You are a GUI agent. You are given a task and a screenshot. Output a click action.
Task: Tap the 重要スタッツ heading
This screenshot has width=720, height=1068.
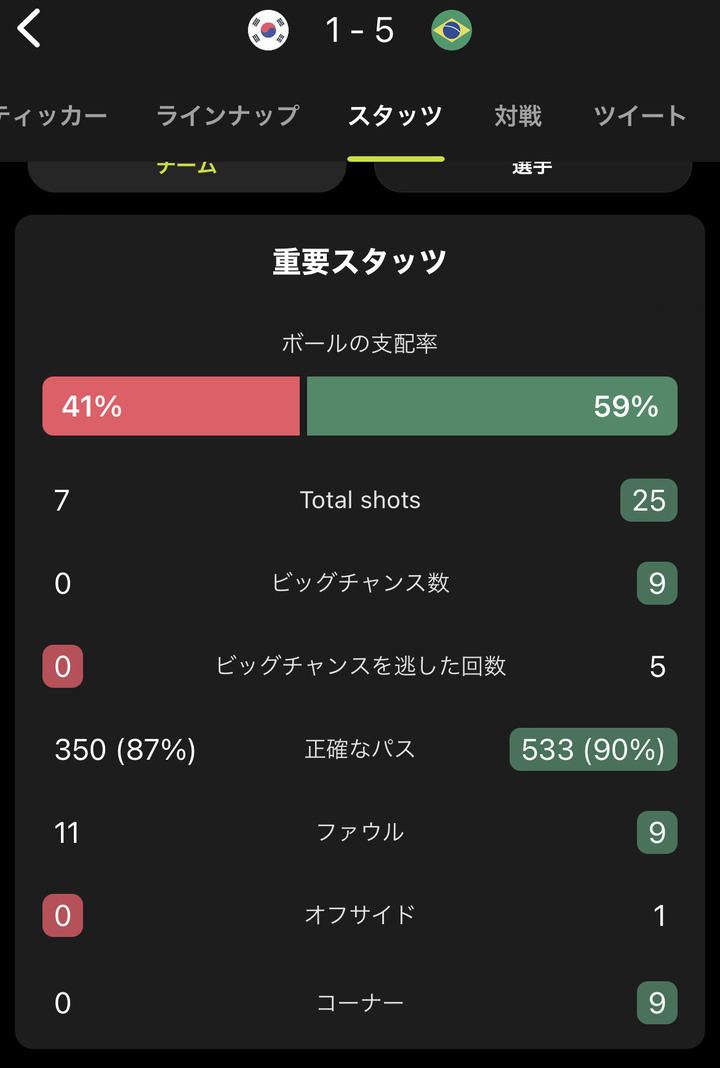pyautogui.click(x=360, y=262)
